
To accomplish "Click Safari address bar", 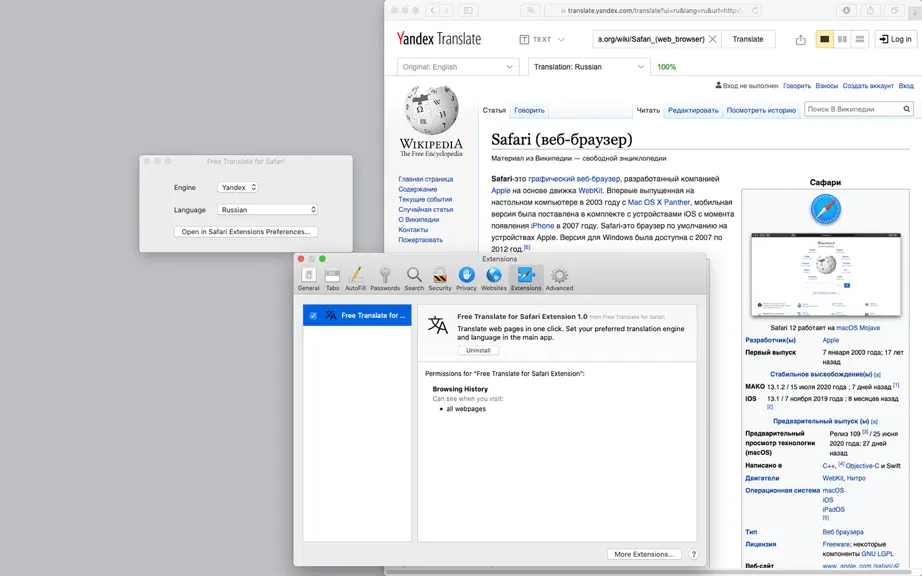I will coord(654,10).
